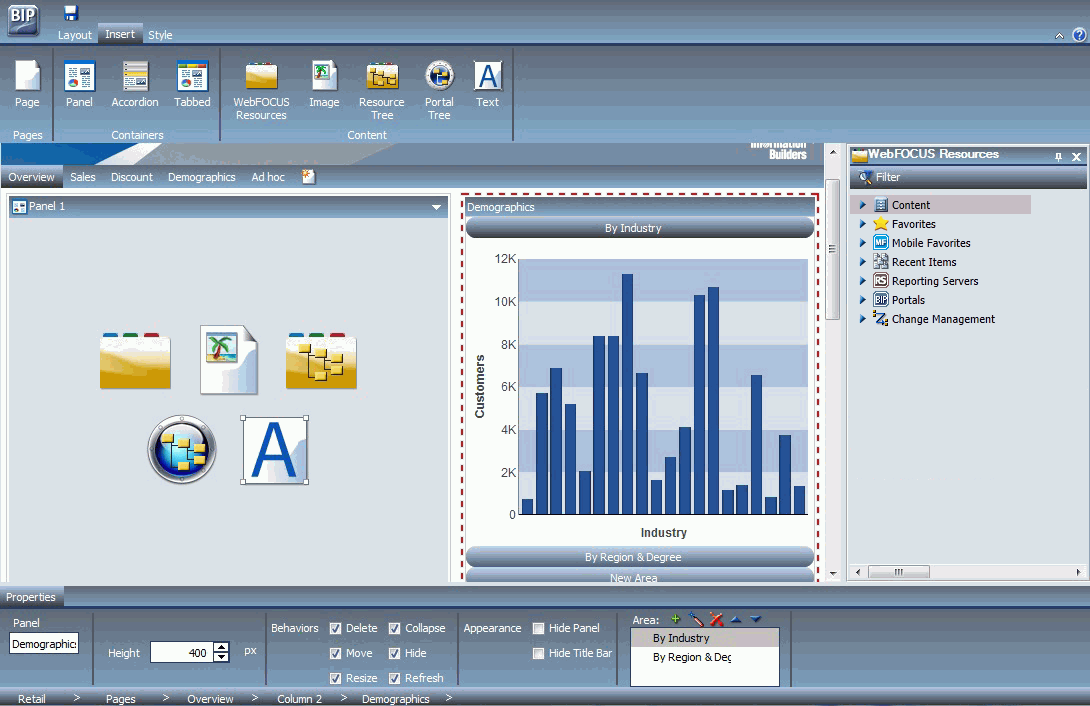Enable the Hide Panel checkbox
This screenshot has width=1090, height=706.
click(538, 628)
